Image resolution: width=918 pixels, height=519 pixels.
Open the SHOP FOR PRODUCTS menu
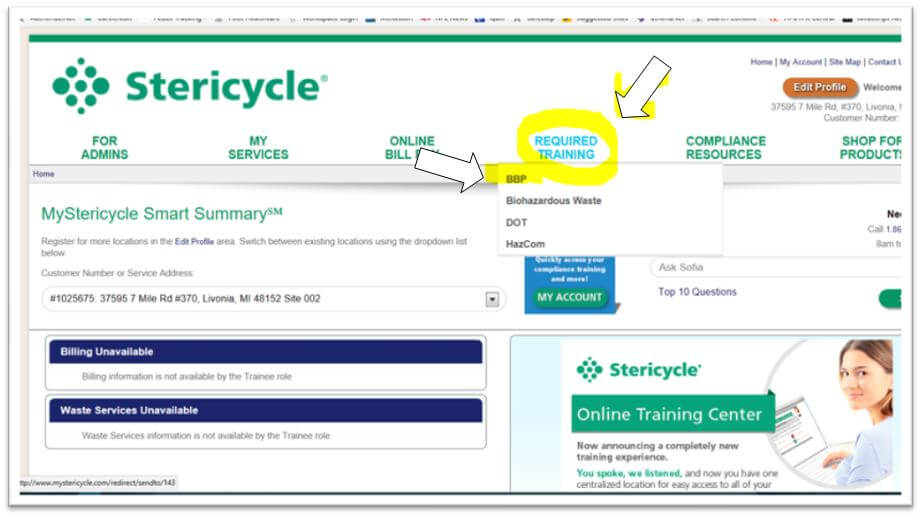pos(871,148)
